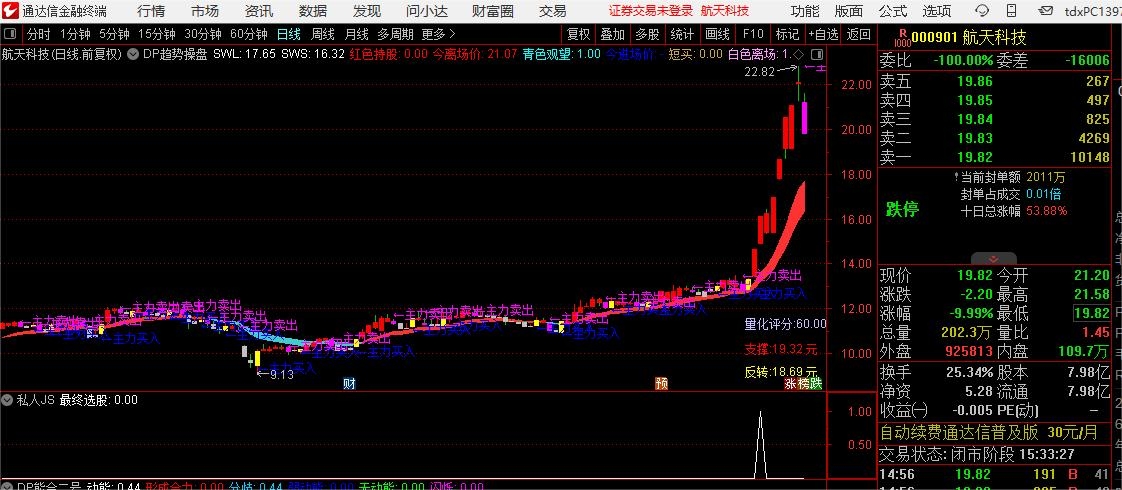The width and height of the screenshot is (1122, 490).
Task: Click 证券交易未登录 login link
Action: point(651,11)
